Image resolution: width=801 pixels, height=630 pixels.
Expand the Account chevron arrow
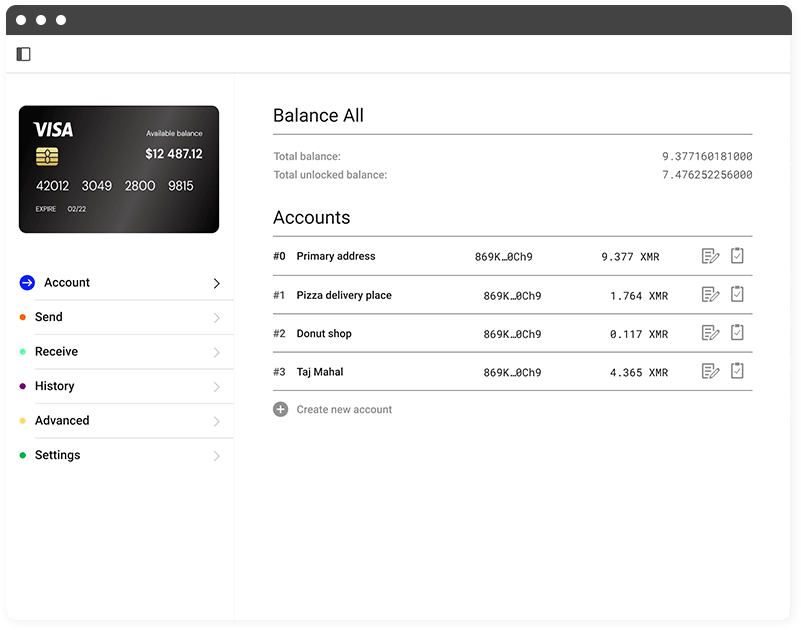coord(217,283)
